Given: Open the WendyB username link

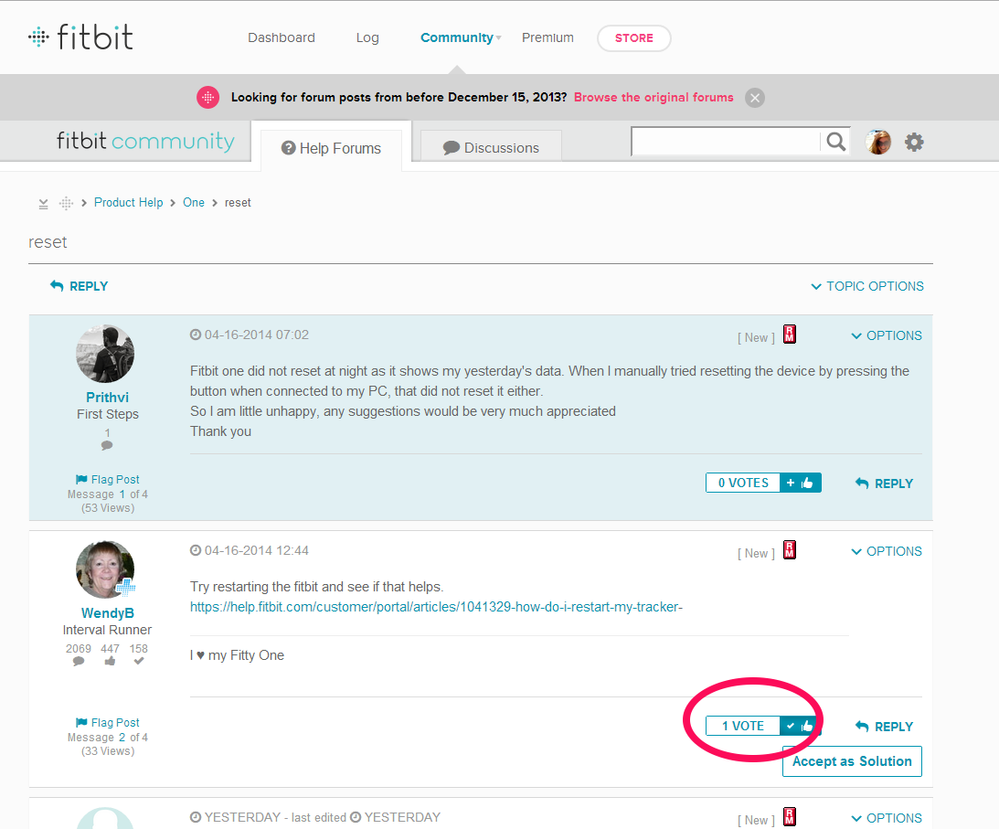Looking at the screenshot, I should 108,613.
